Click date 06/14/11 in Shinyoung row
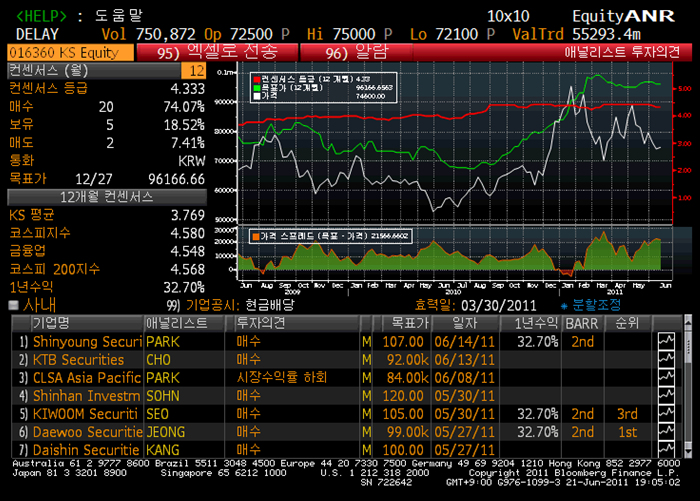 coord(464,342)
